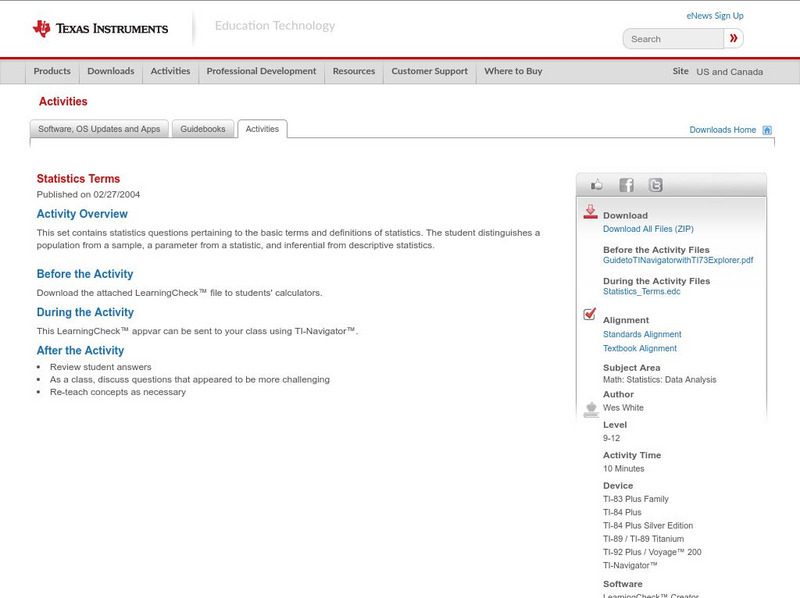The image size is (800, 598).
Task: Share the activity on Twitter
Action: tap(656, 184)
